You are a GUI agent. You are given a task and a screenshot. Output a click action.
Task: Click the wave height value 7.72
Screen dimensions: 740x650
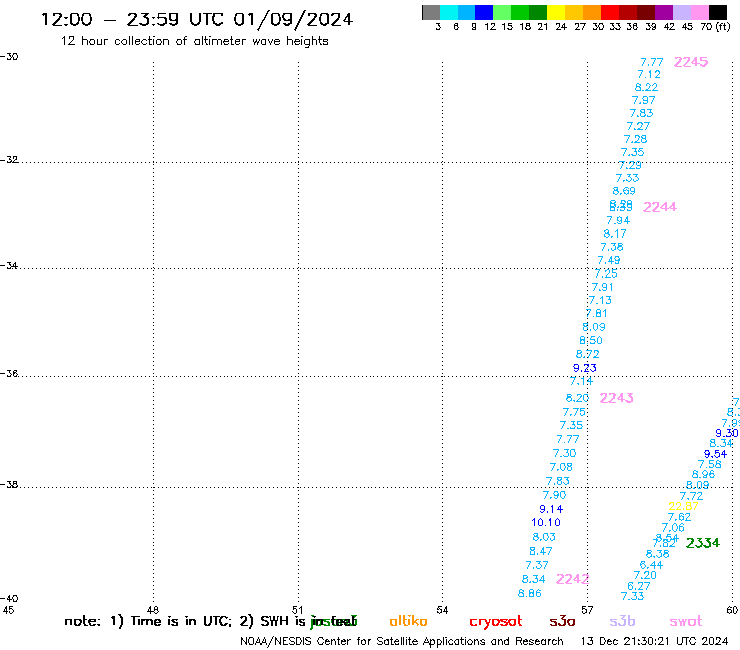point(691,496)
